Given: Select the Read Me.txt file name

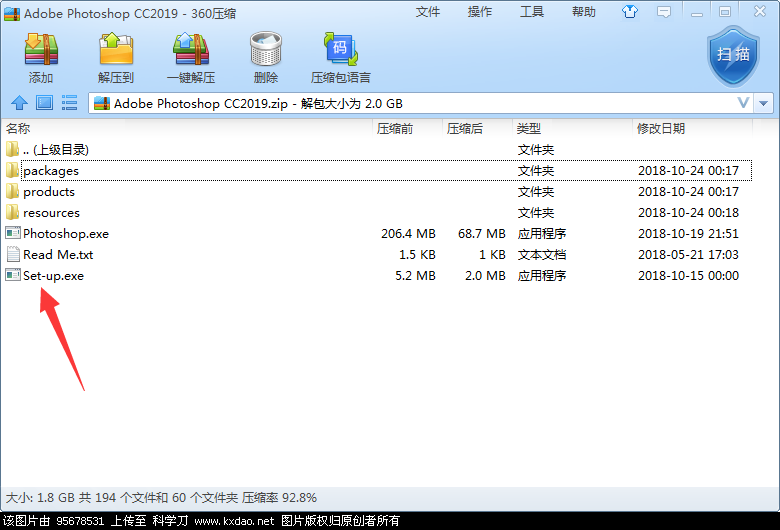Looking at the screenshot, I should pos(58,255).
